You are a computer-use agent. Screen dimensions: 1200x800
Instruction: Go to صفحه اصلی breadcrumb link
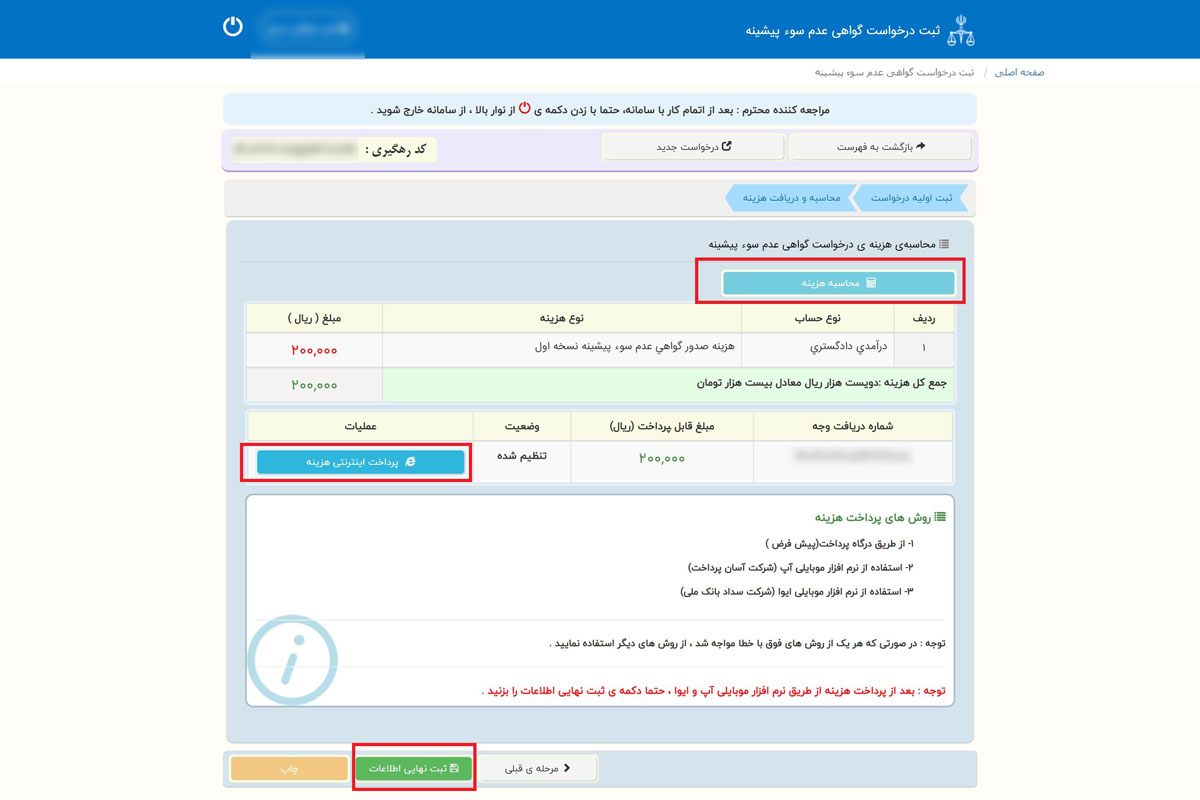(x=1020, y=73)
